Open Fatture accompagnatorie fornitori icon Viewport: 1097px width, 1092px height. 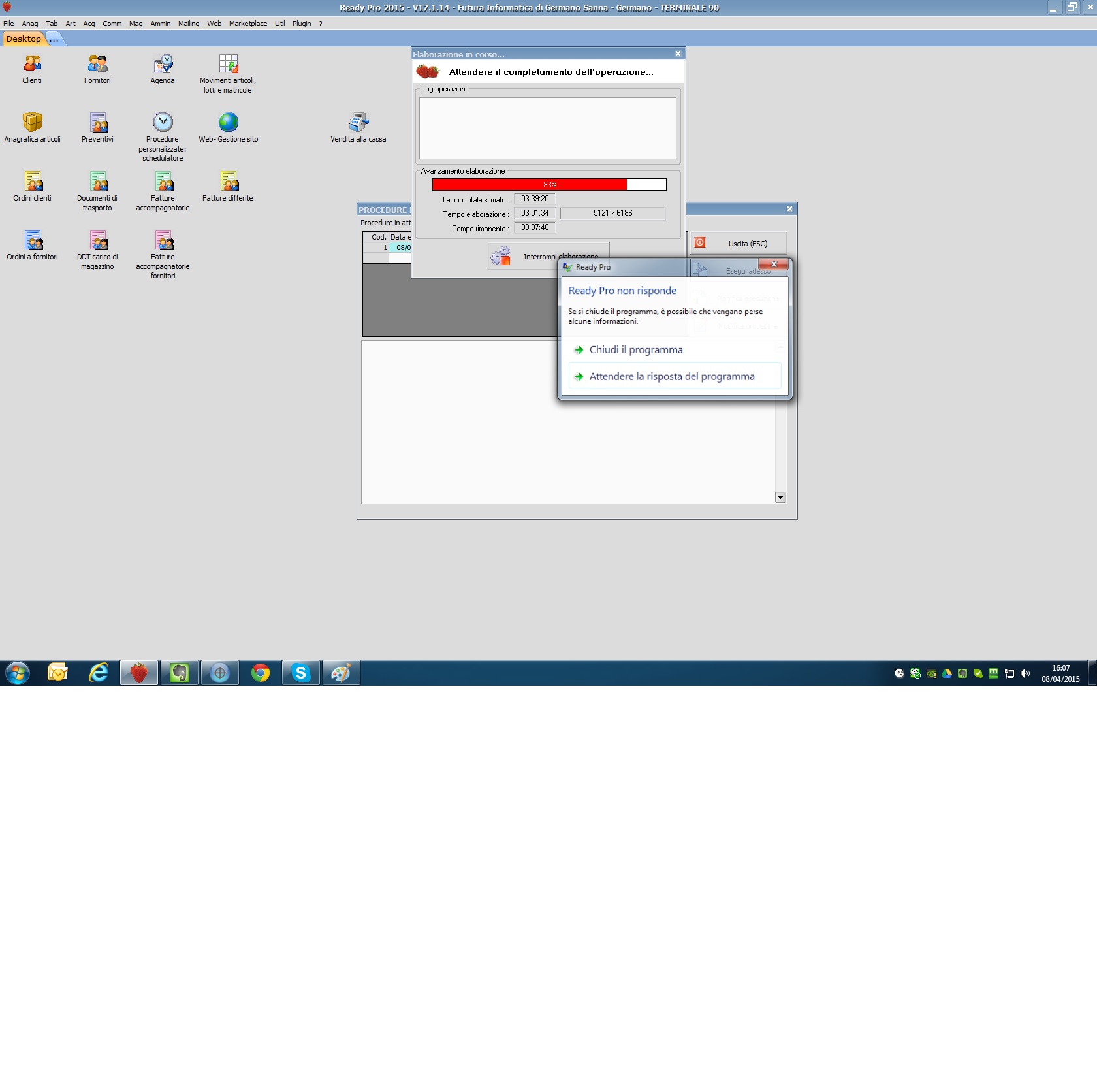(163, 255)
